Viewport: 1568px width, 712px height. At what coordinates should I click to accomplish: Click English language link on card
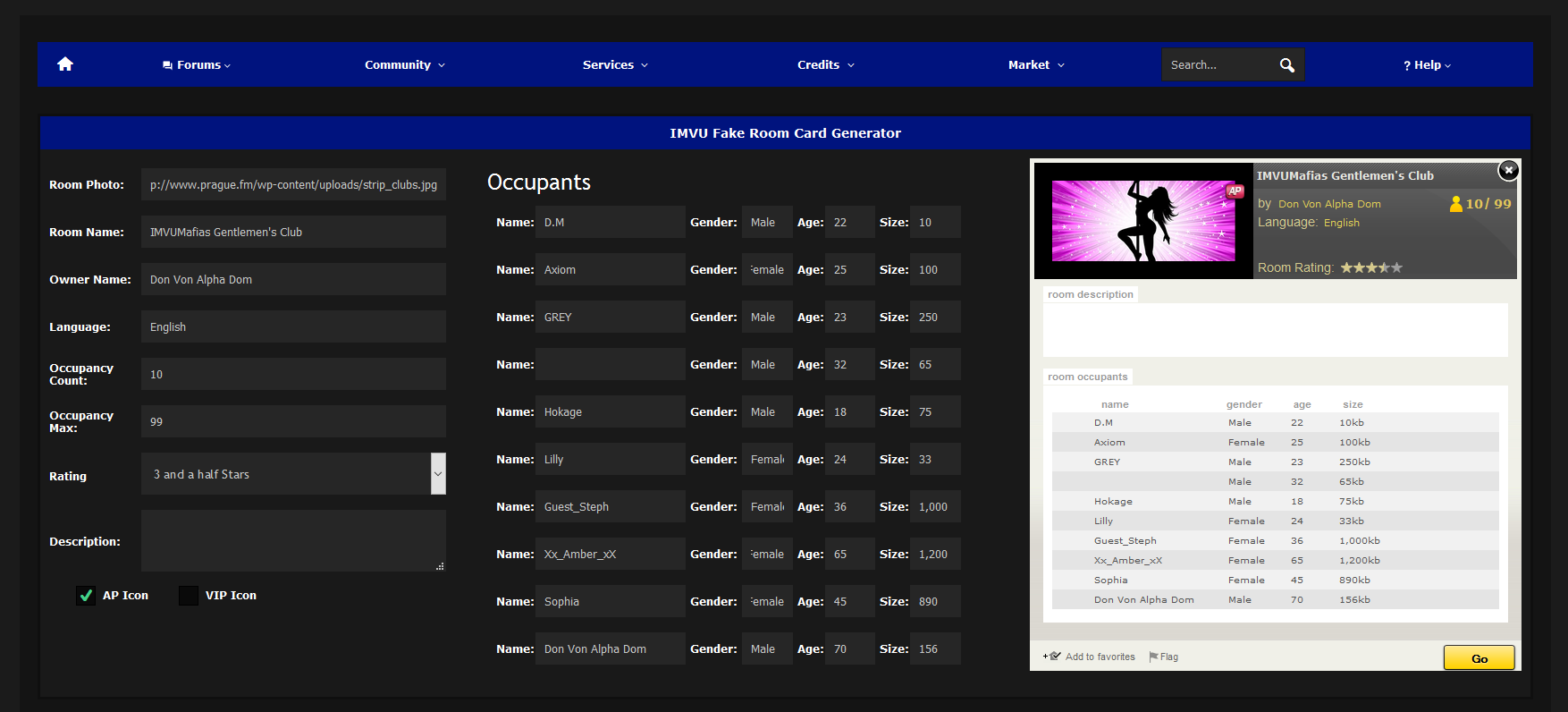click(1341, 223)
